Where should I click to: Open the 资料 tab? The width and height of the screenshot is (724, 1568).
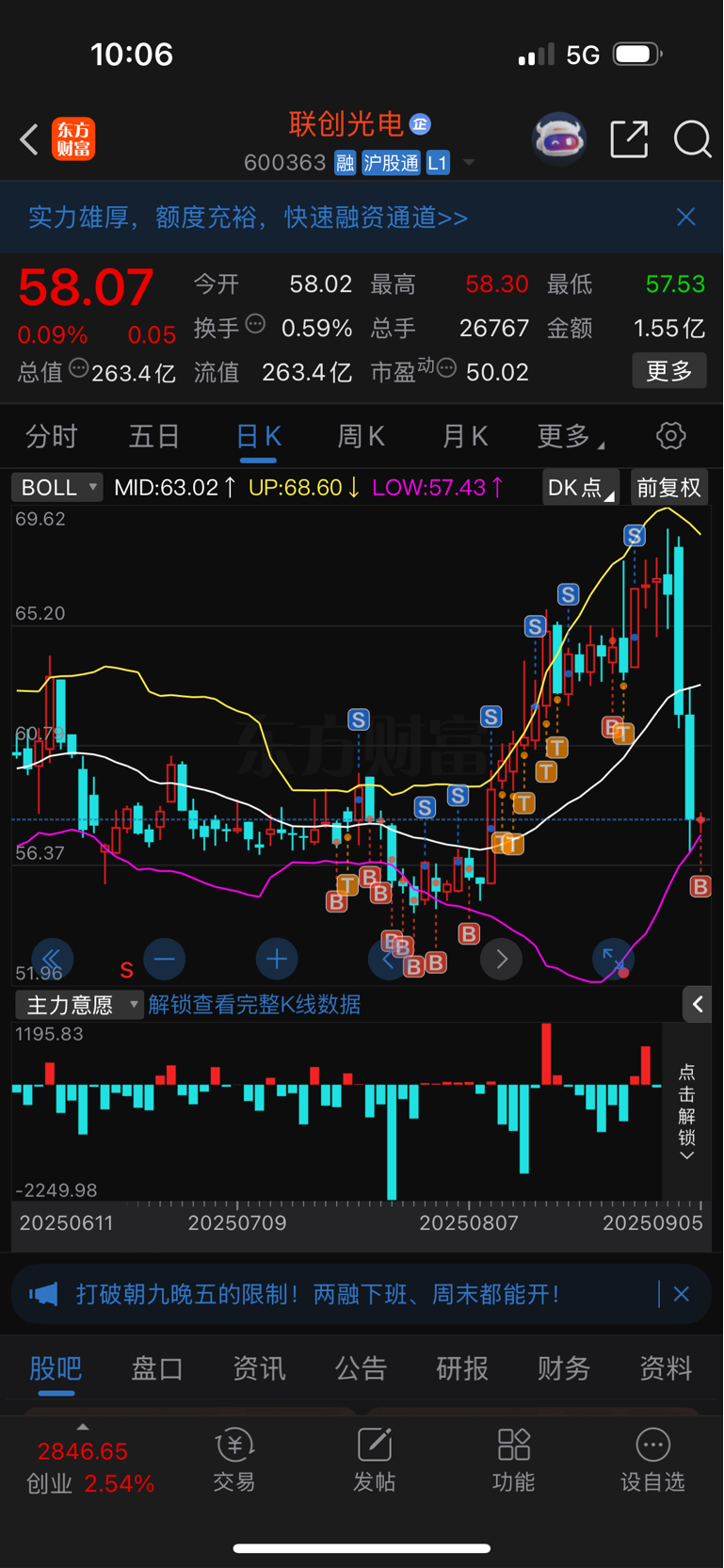click(666, 1368)
